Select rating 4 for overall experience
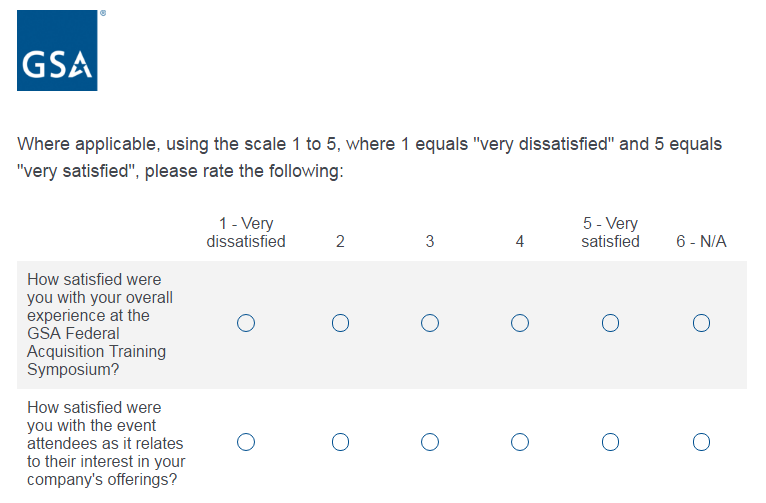This screenshot has height=503, width=766. click(520, 323)
